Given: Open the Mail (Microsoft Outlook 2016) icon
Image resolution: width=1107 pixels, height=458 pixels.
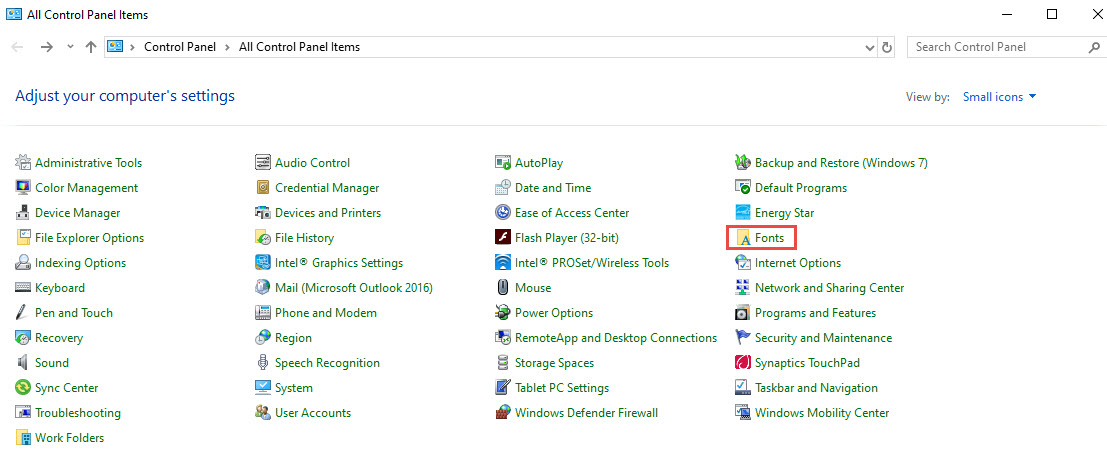Looking at the screenshot, I should click(x=263, y=288).
